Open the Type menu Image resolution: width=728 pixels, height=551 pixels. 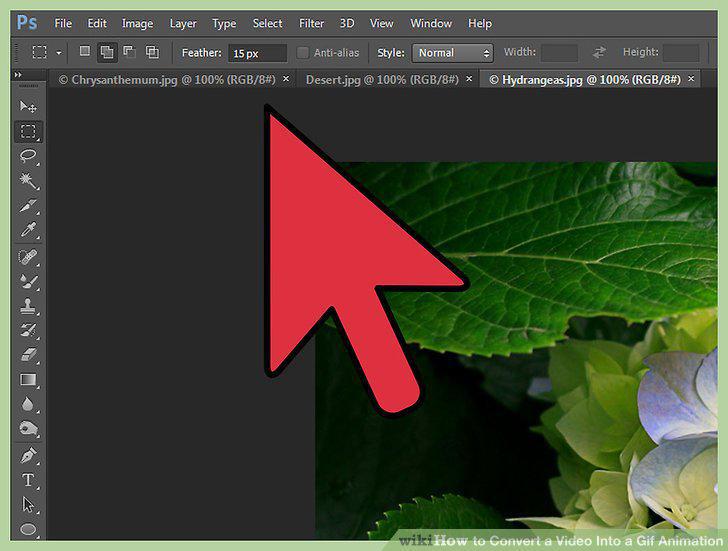(x=224, y=23)
